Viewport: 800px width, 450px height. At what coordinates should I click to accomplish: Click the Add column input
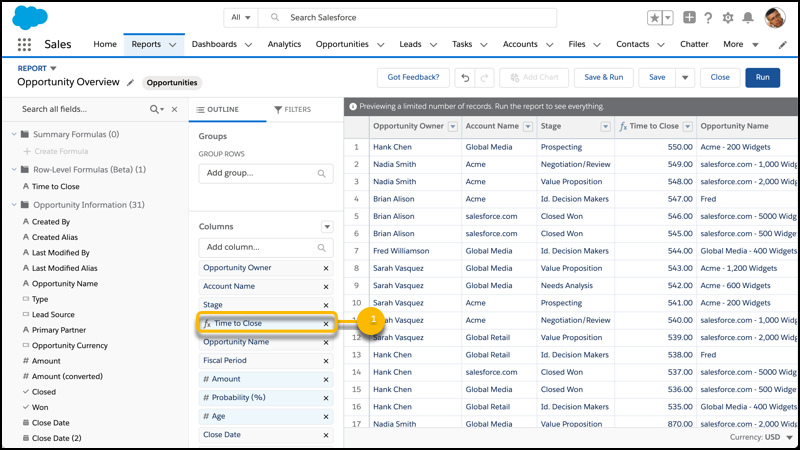(x=266, y=247)
